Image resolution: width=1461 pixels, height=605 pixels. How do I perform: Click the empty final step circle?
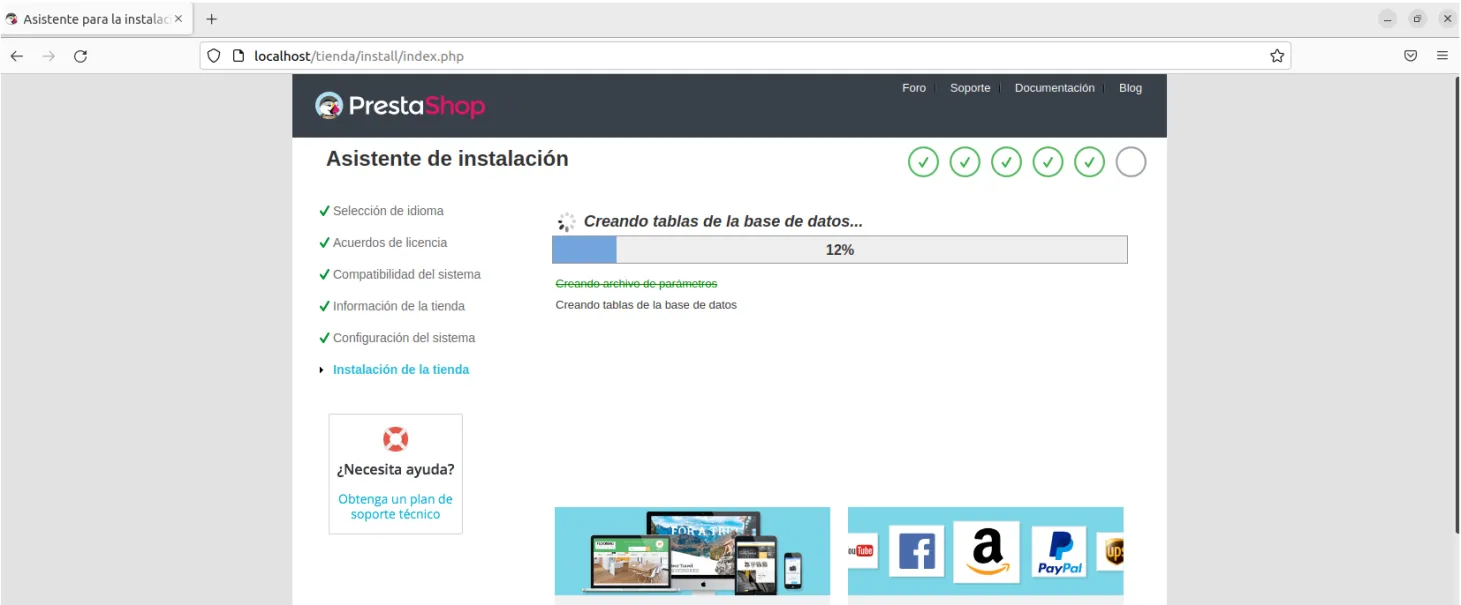[1130, 162]
